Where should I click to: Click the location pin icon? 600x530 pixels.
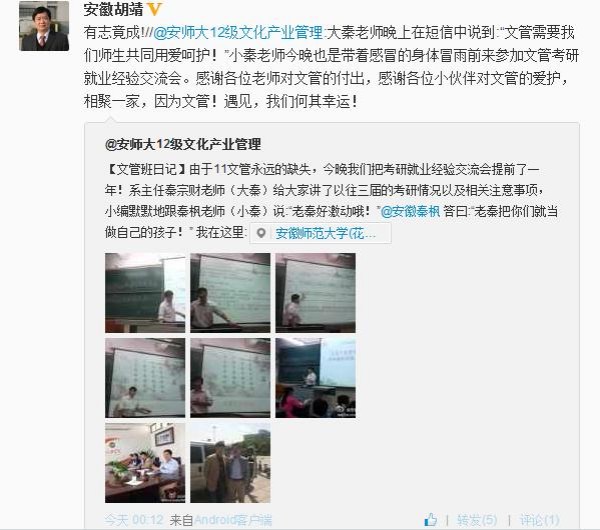[x=261, y=233]
